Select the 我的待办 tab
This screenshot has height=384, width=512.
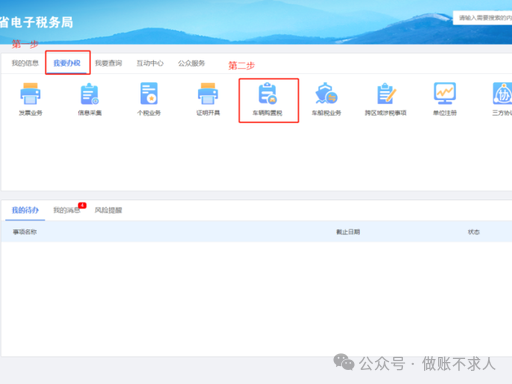tap(25, 210)
